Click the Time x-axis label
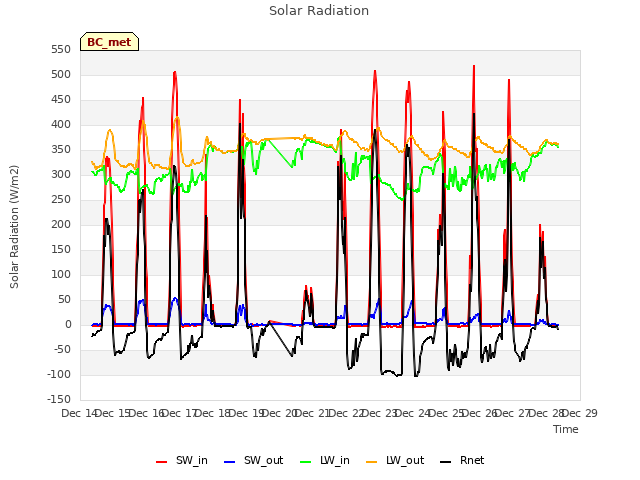 566,429
